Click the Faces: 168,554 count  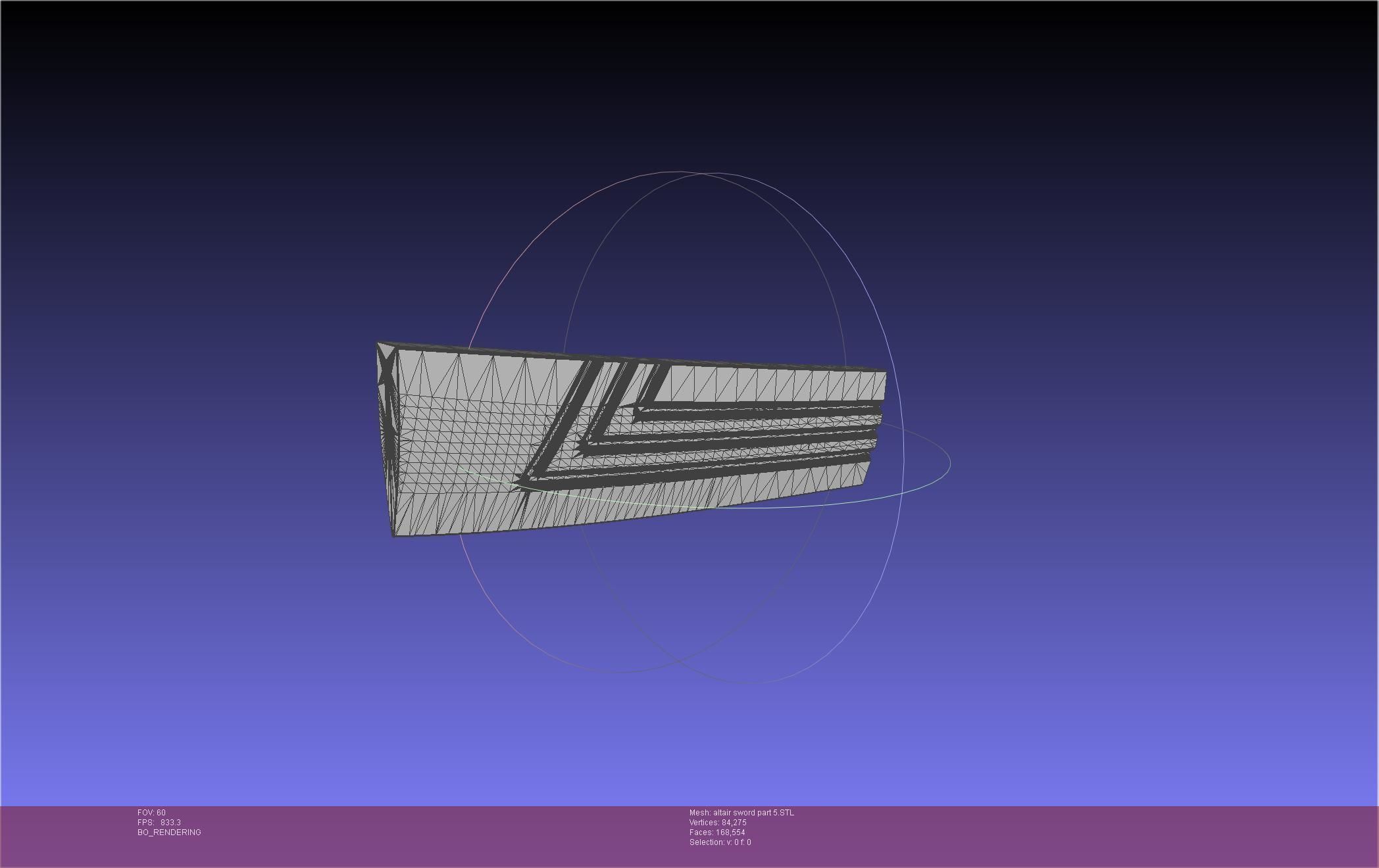[717, 832]
